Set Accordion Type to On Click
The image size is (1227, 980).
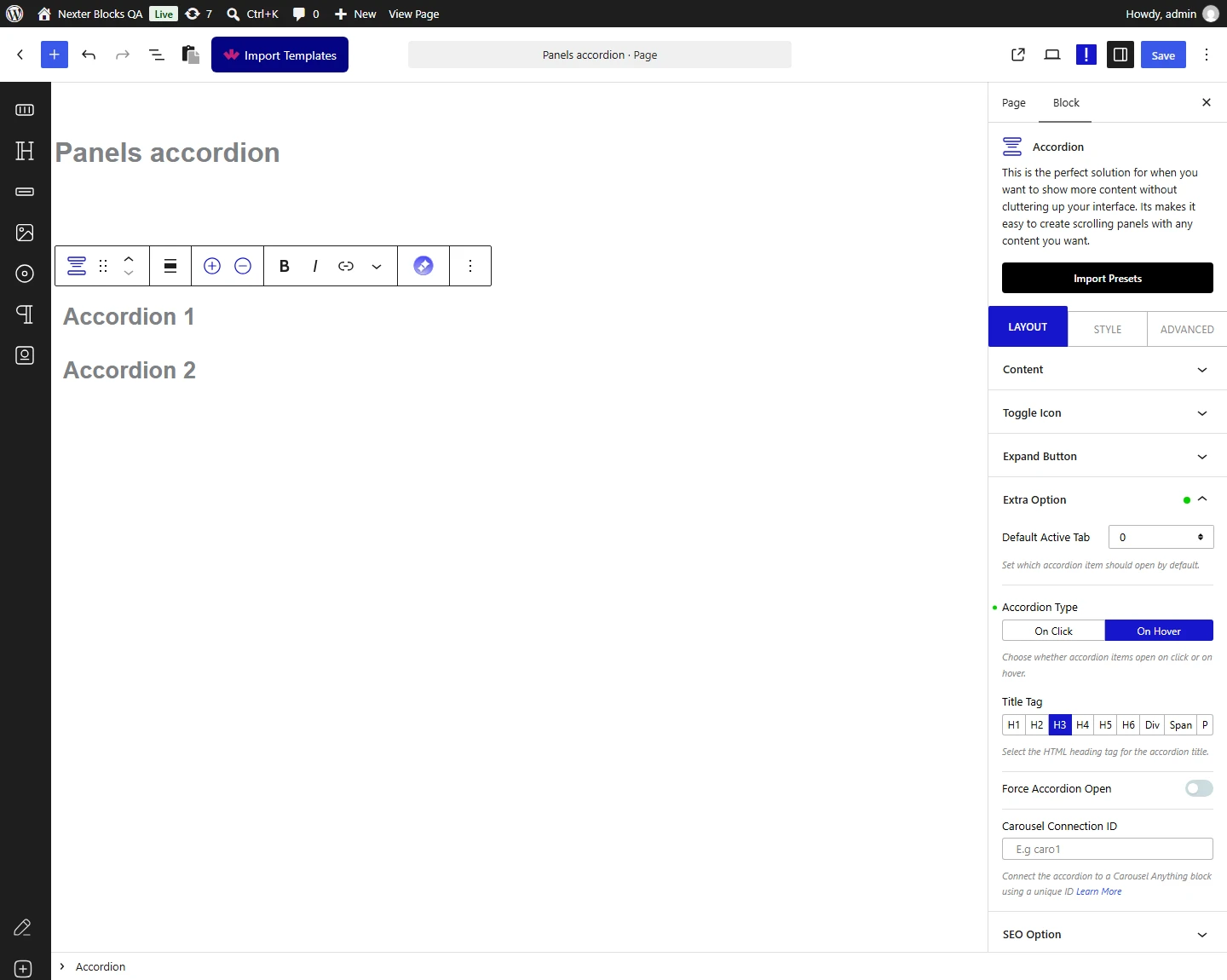[x=1053, y=631]
